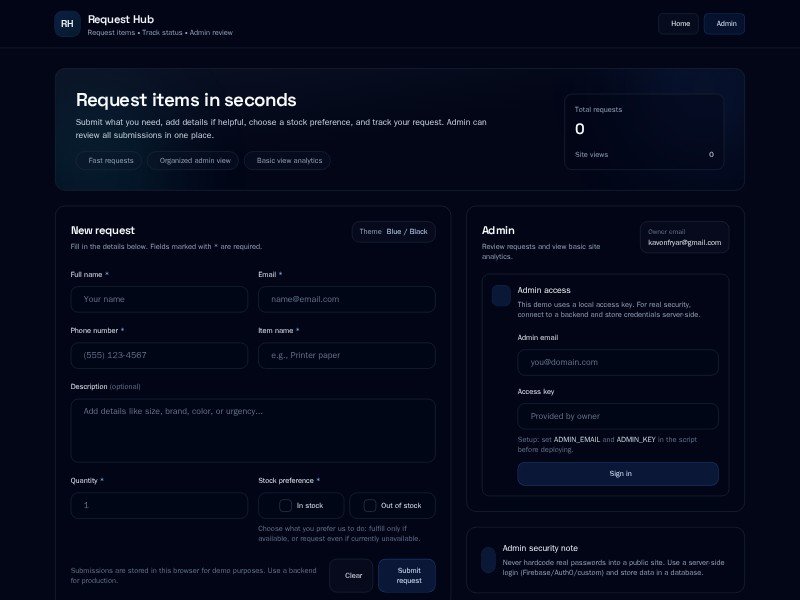Toggle the Blue / Black theme switch

click(x=393, y=232)
